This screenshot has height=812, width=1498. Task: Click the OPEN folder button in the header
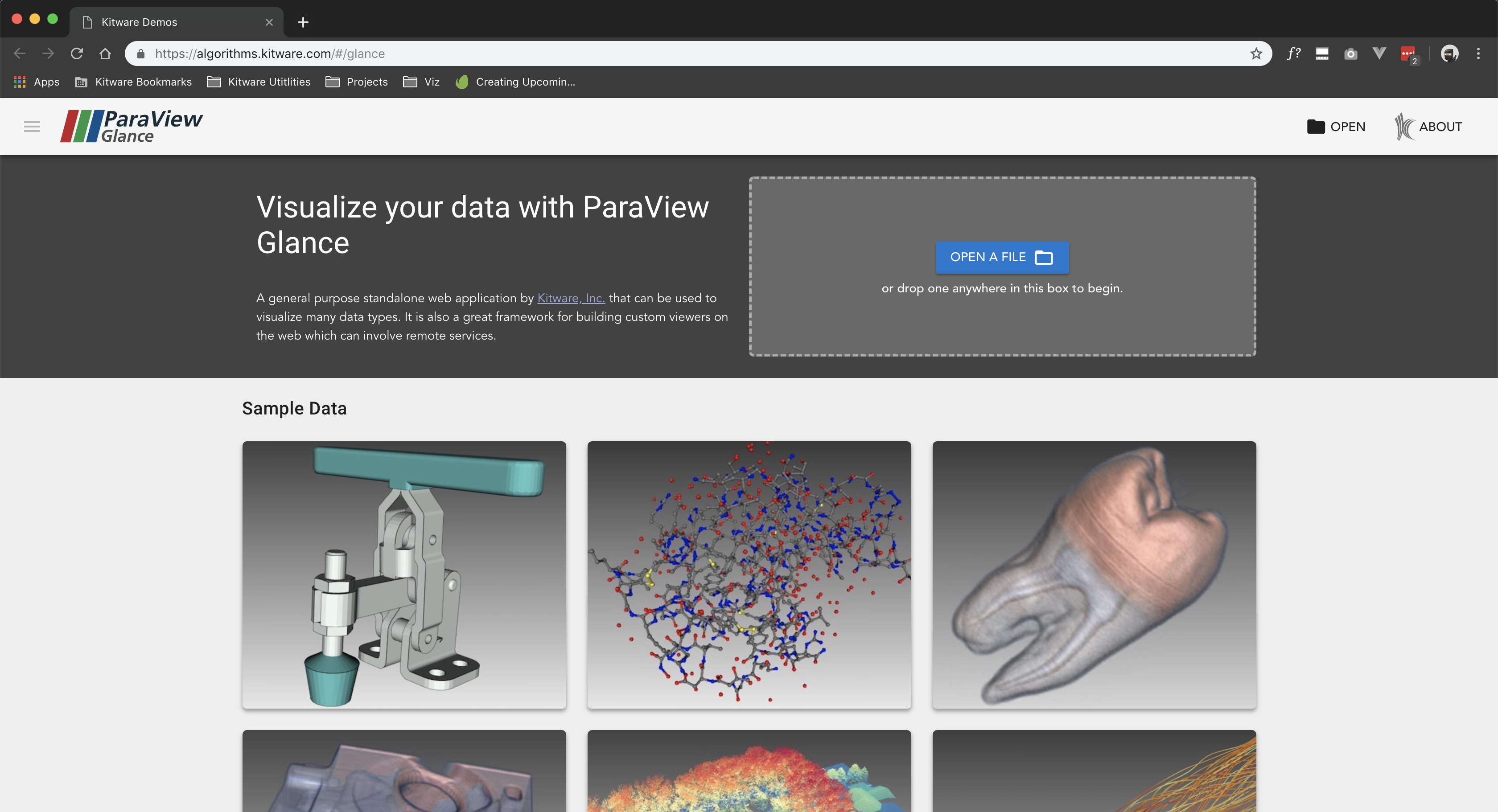1336,126
